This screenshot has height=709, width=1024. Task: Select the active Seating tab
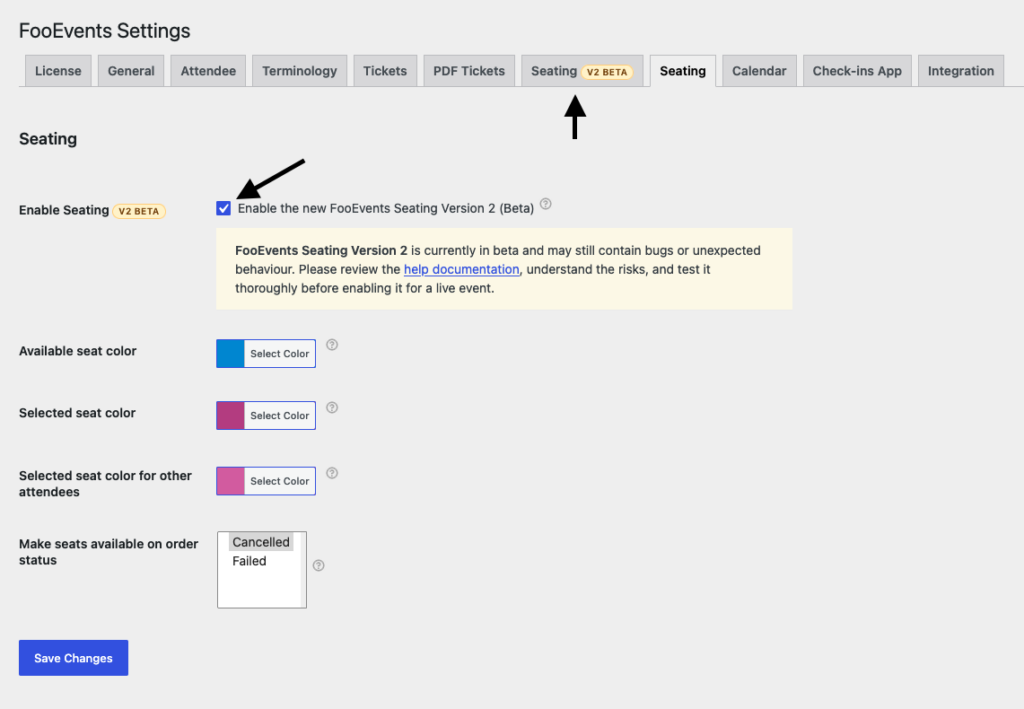tap(682, 71)
